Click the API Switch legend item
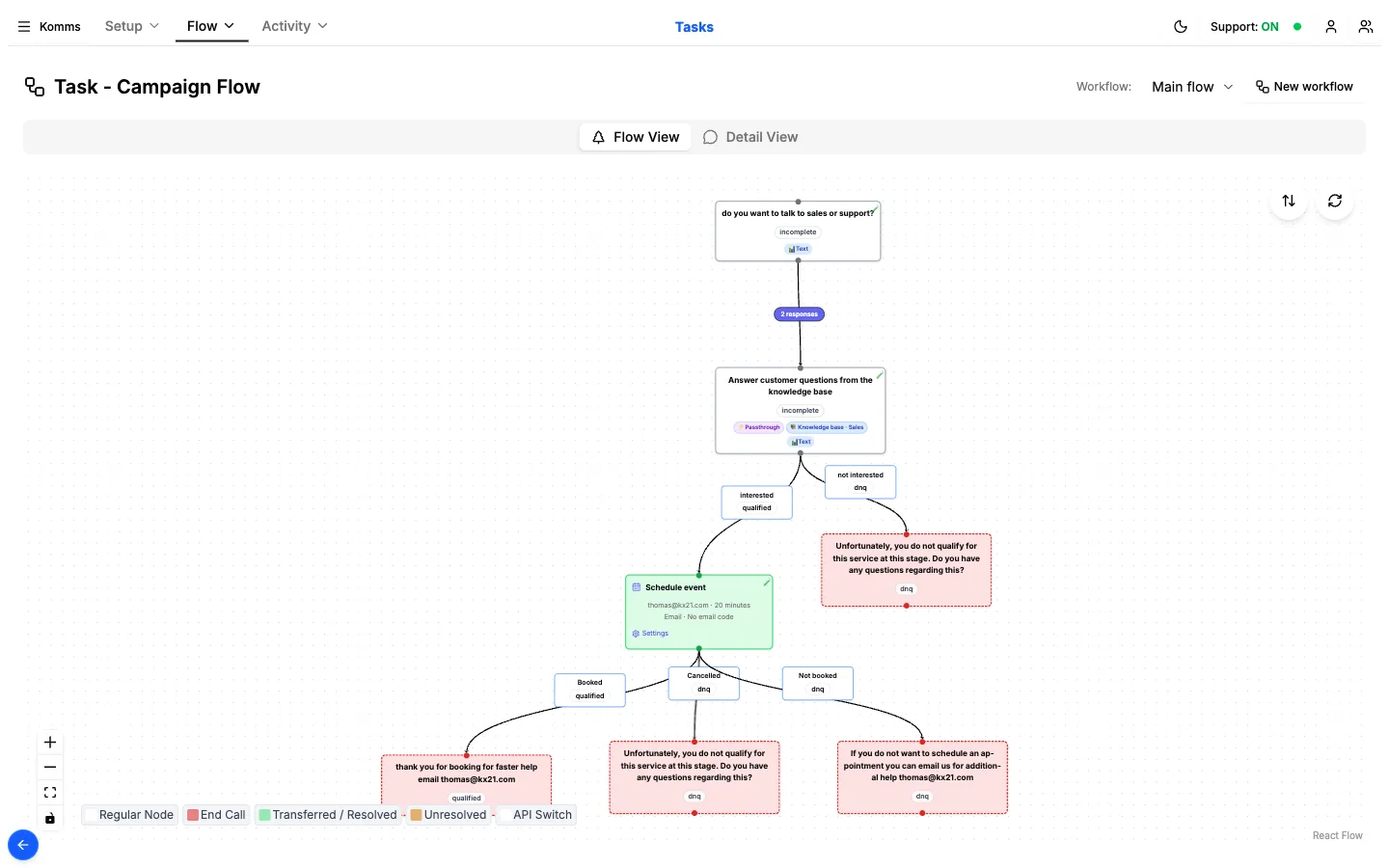 click(536, 815)
